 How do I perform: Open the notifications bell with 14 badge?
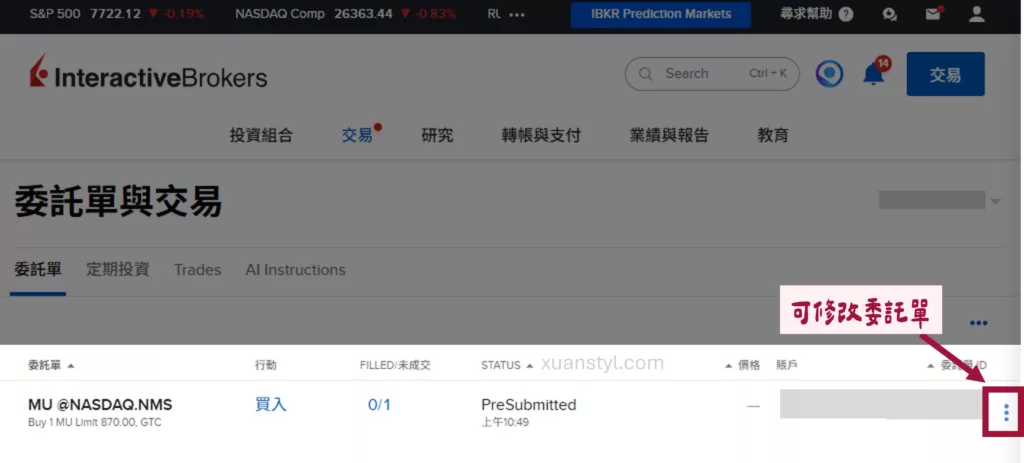coord(874,72)
